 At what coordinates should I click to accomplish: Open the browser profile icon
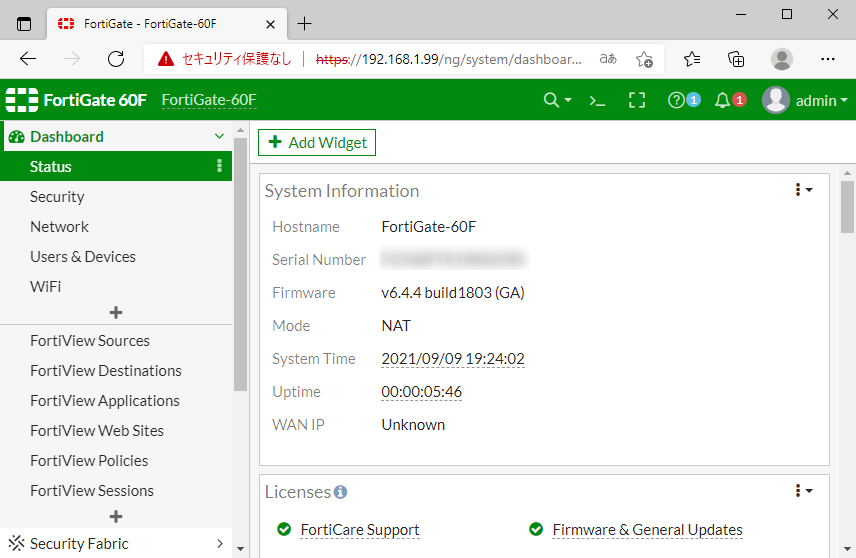[x=782, y=58]
